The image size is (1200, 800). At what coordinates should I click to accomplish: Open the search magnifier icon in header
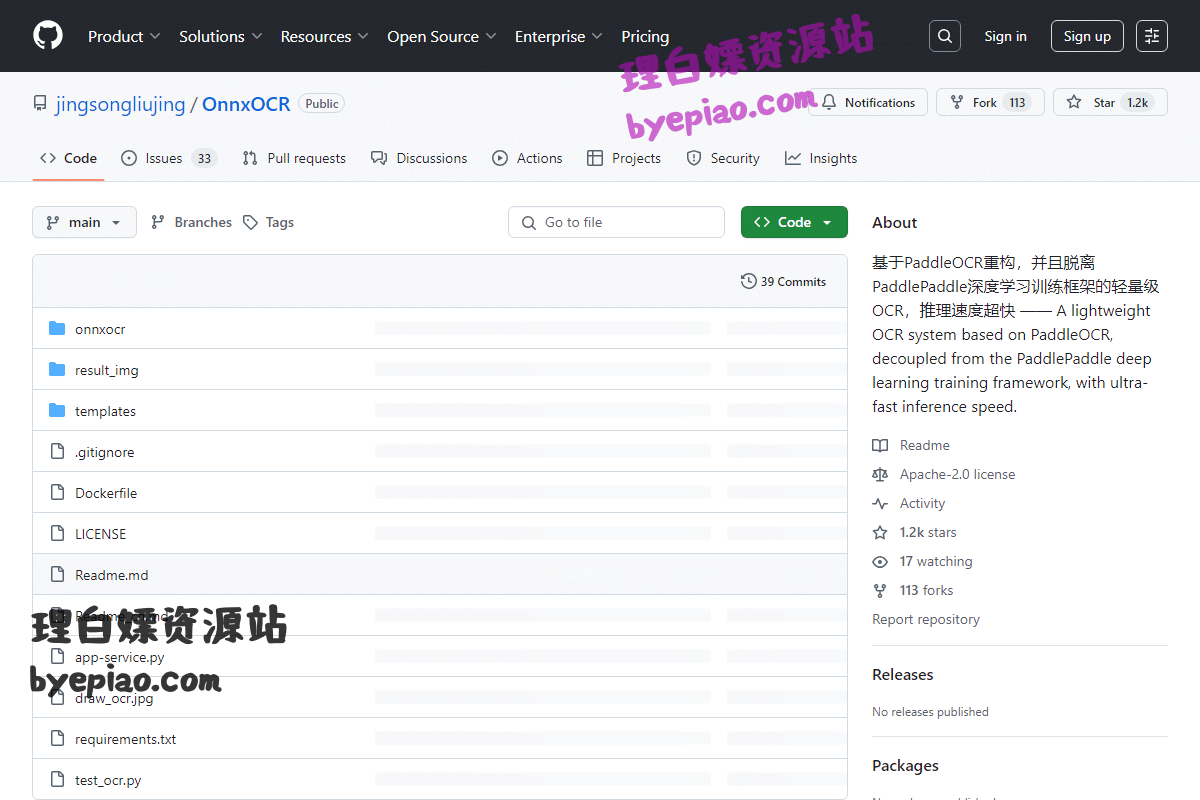point(945,36)
